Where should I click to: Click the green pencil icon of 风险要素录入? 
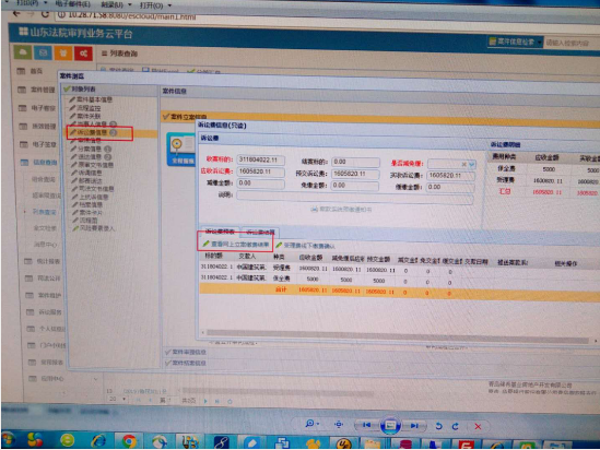point(75,228)
